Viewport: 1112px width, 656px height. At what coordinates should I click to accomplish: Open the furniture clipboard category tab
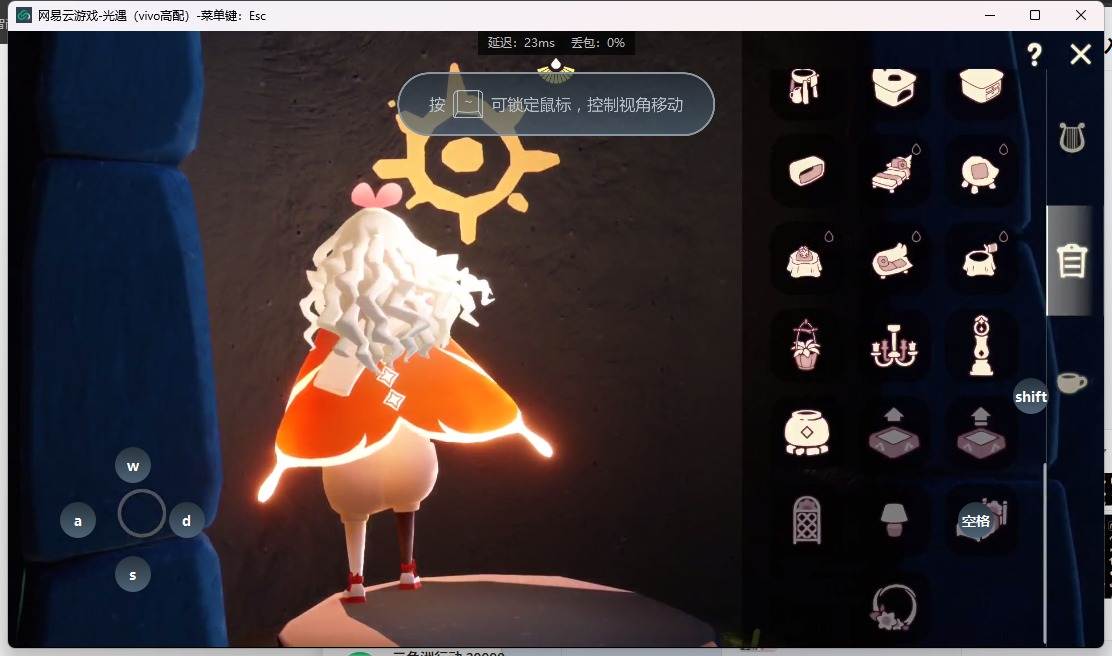[1072, 260]
